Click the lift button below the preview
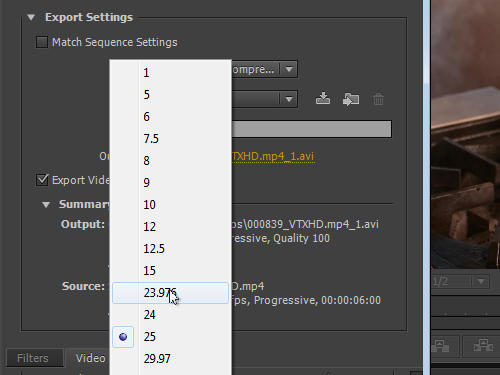The width and height of the screenshot is (500, 375). click(x=440, y=346)
